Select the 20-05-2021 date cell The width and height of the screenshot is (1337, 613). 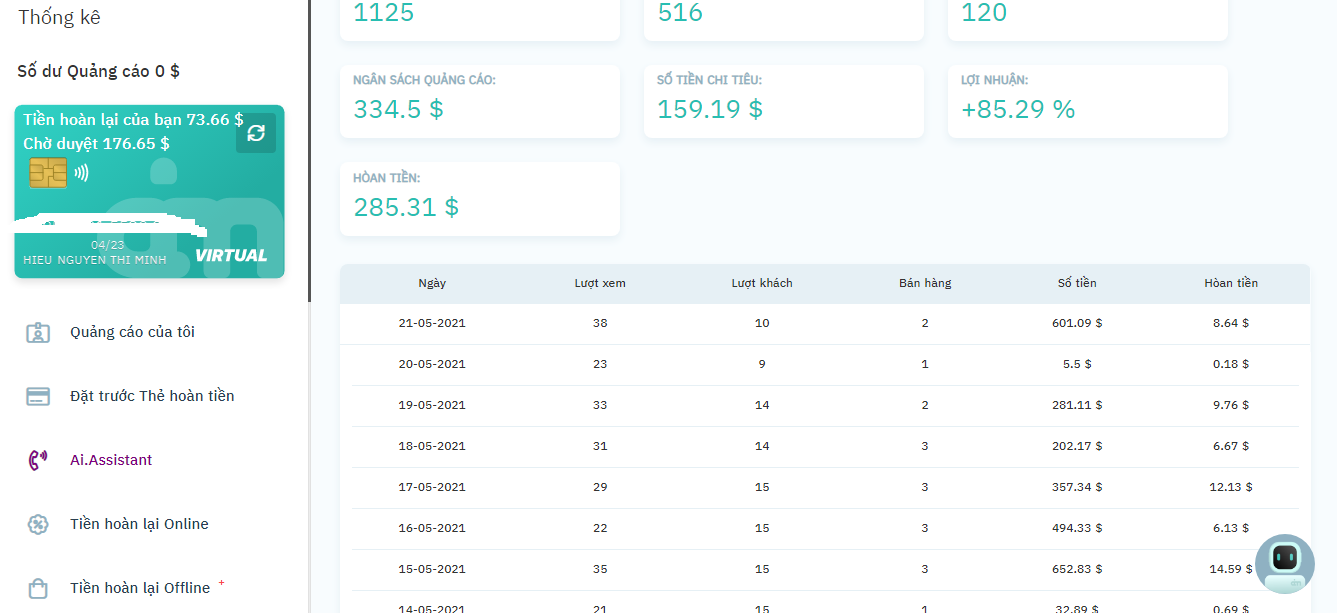pos(432,364)
